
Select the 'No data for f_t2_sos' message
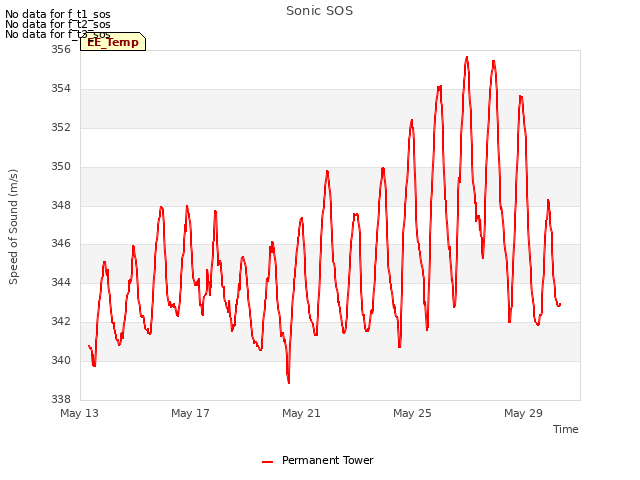coord(58,24)
